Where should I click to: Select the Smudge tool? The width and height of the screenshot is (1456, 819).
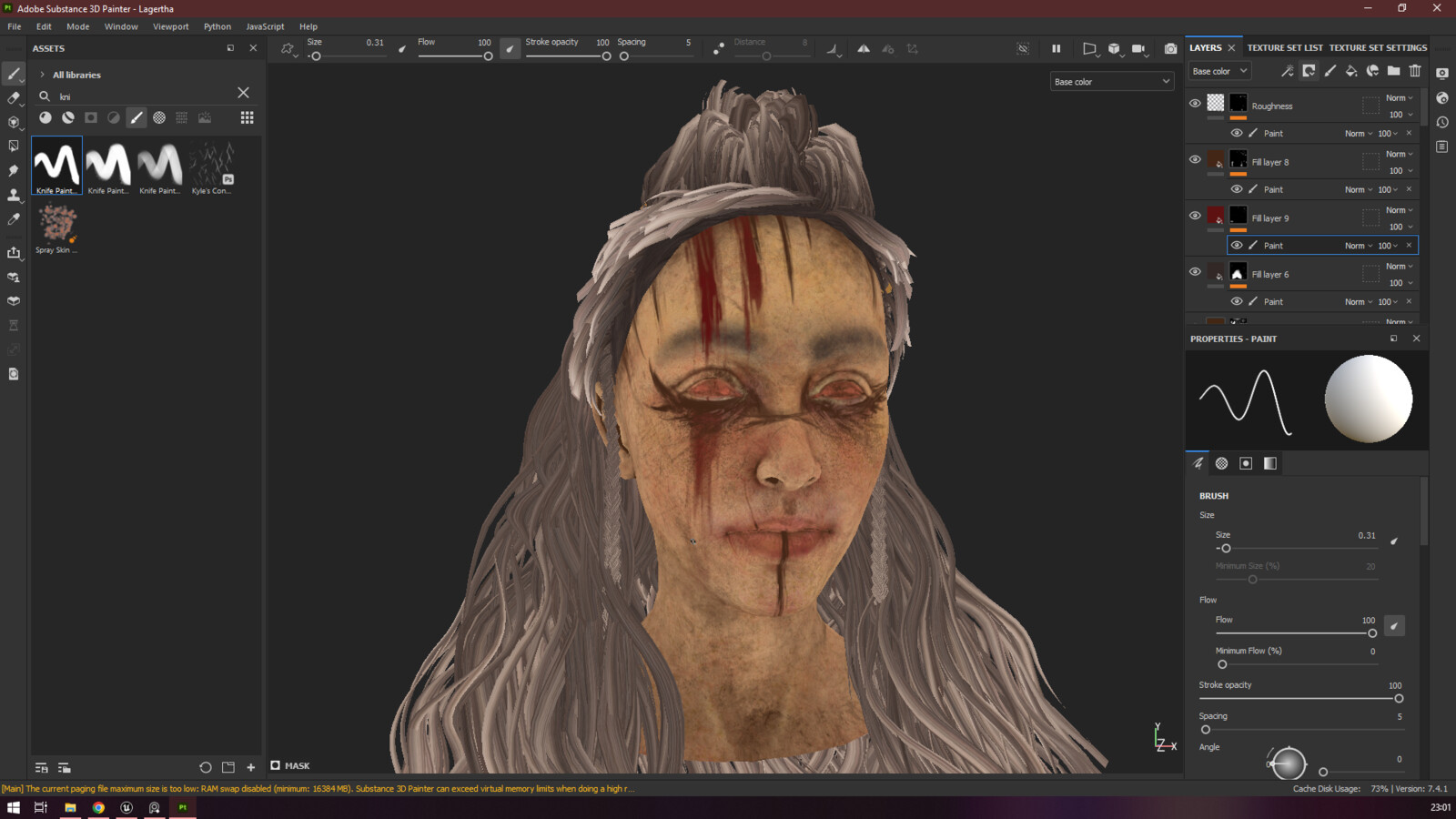pyautogui.click(x=14, y=170)
